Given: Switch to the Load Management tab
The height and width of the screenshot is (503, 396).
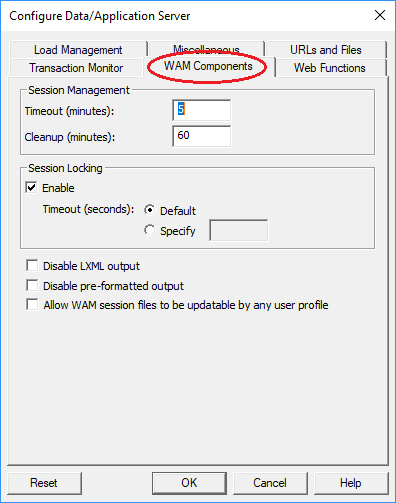Looking at the screenshot, I should click(78, 50).
